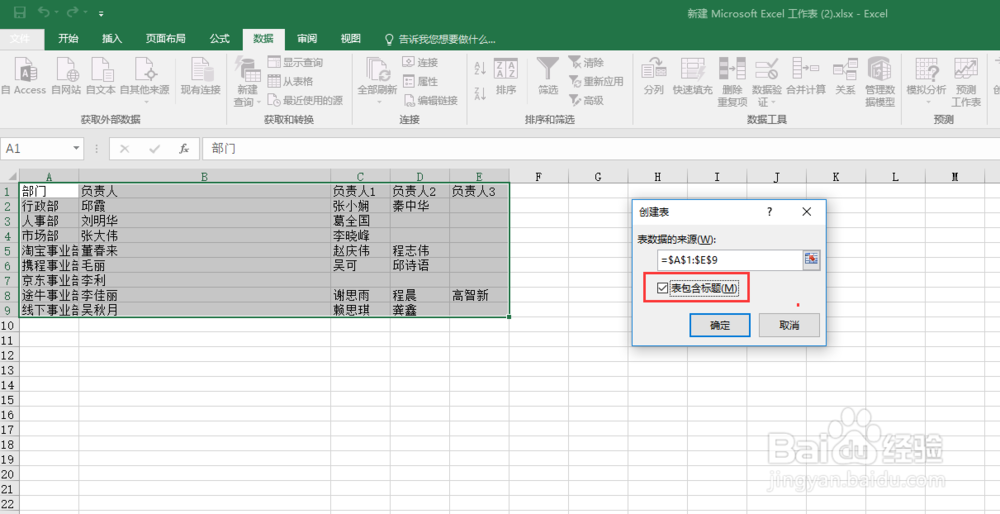The height and width of the screenshot is (514, 1000).
Task: Click 高级 filter option
Action: pyautogui.click(x=586, y=100)
